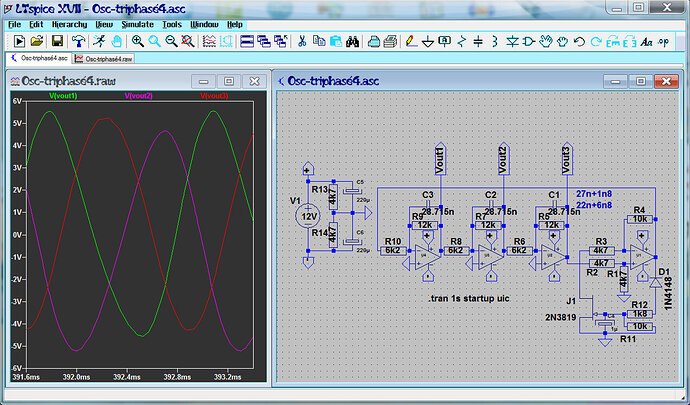
Task: Click the 10k value of resistor R4
Action: pyautogui.click(x=640, y=219)
